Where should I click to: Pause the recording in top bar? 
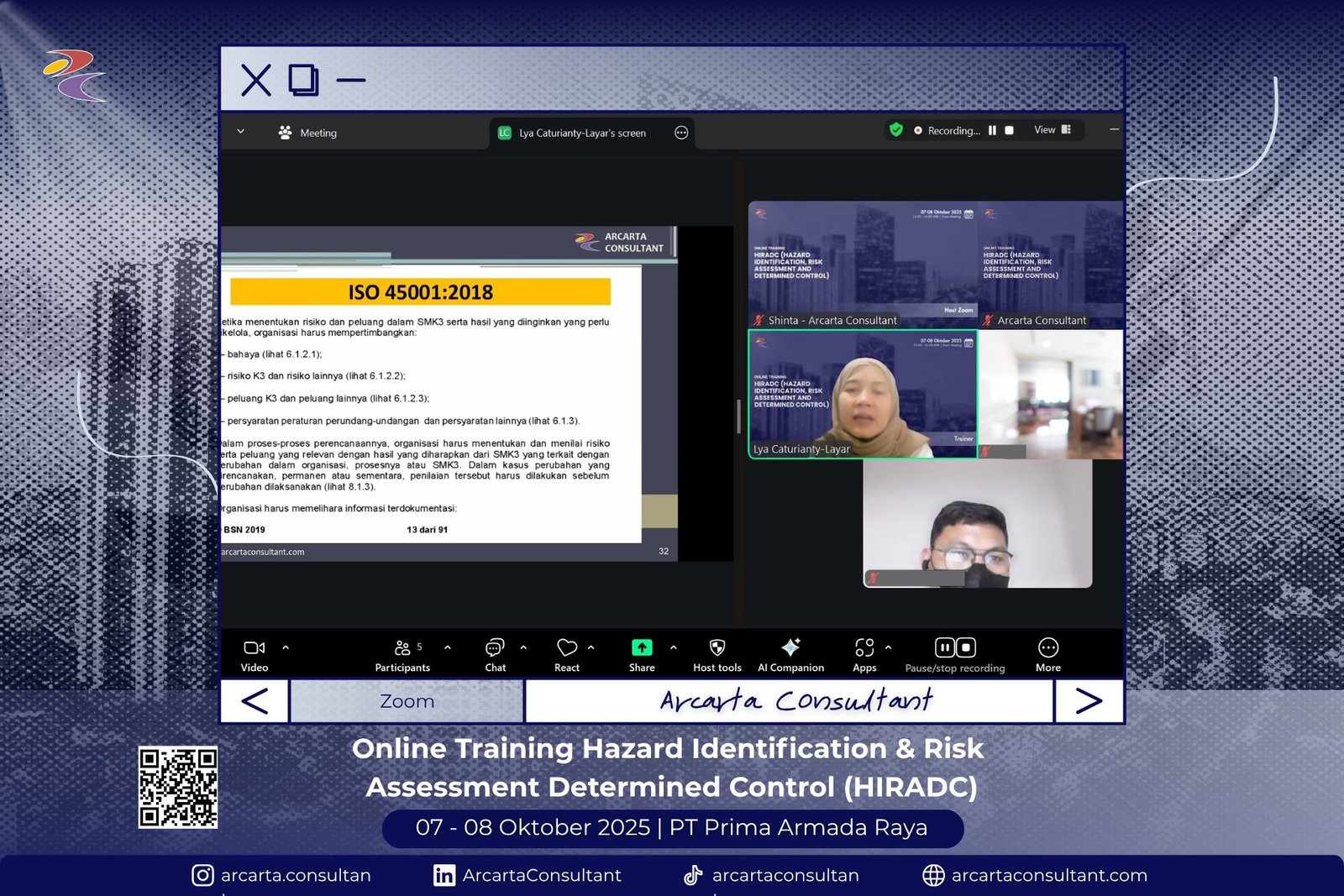pyautogui.click(x=992, y=130)
